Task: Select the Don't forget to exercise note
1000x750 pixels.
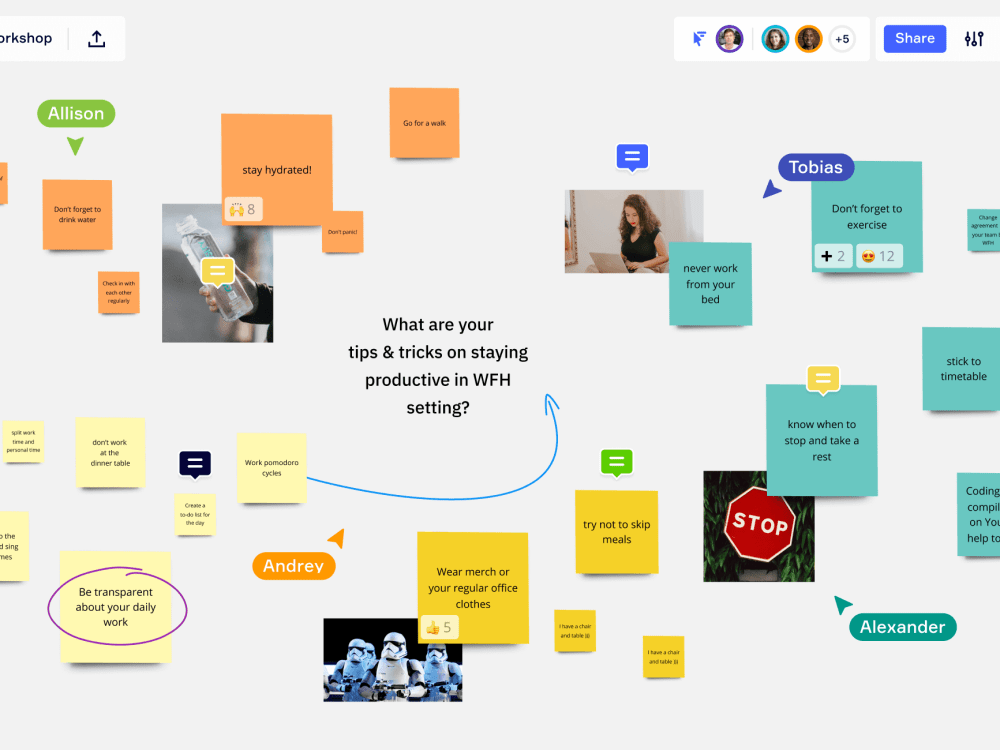Action: pyautogui.click(x=867, y=216)
